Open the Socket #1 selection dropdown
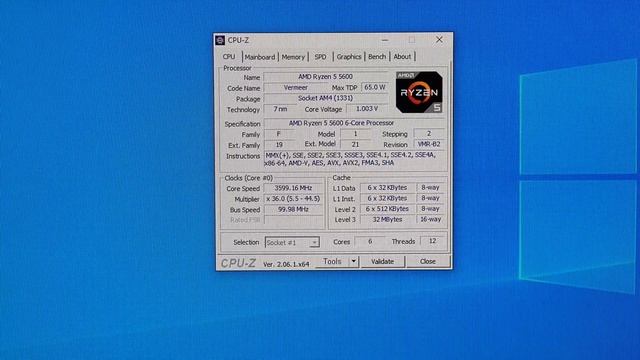Image resolution: width=640 pixels, height=360 pixels. (x=292, y=242)
